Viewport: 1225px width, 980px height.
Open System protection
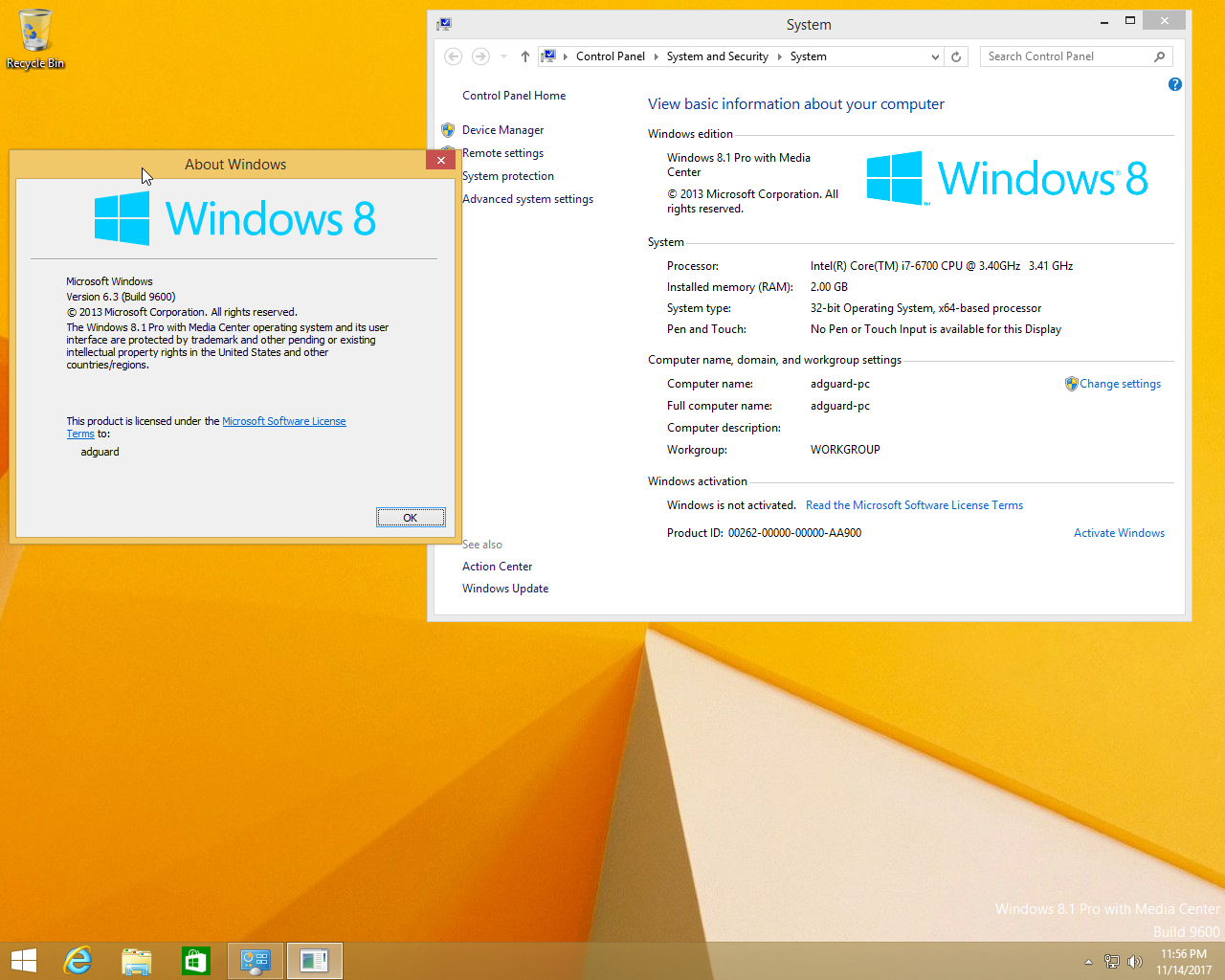508,176
